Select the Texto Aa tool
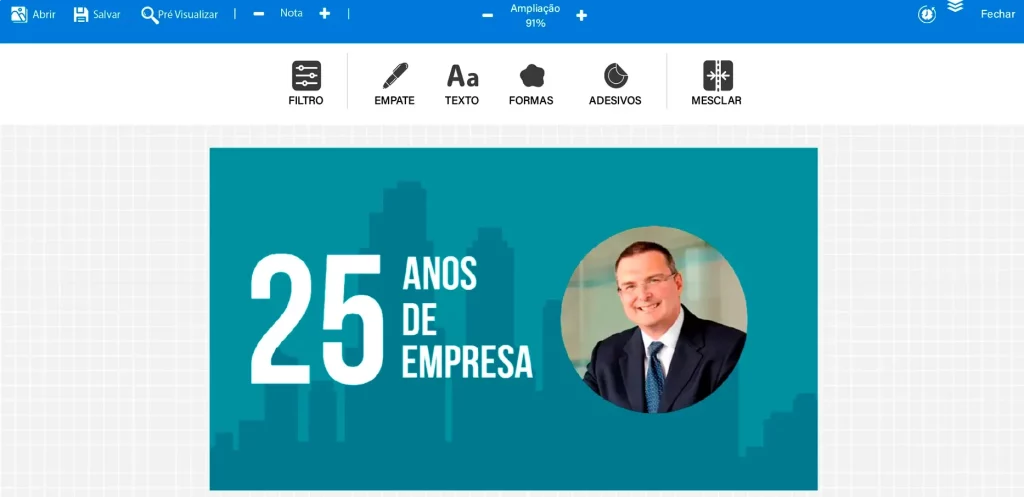The width and height of the screenshot is (1024, 497). (462, 83)
